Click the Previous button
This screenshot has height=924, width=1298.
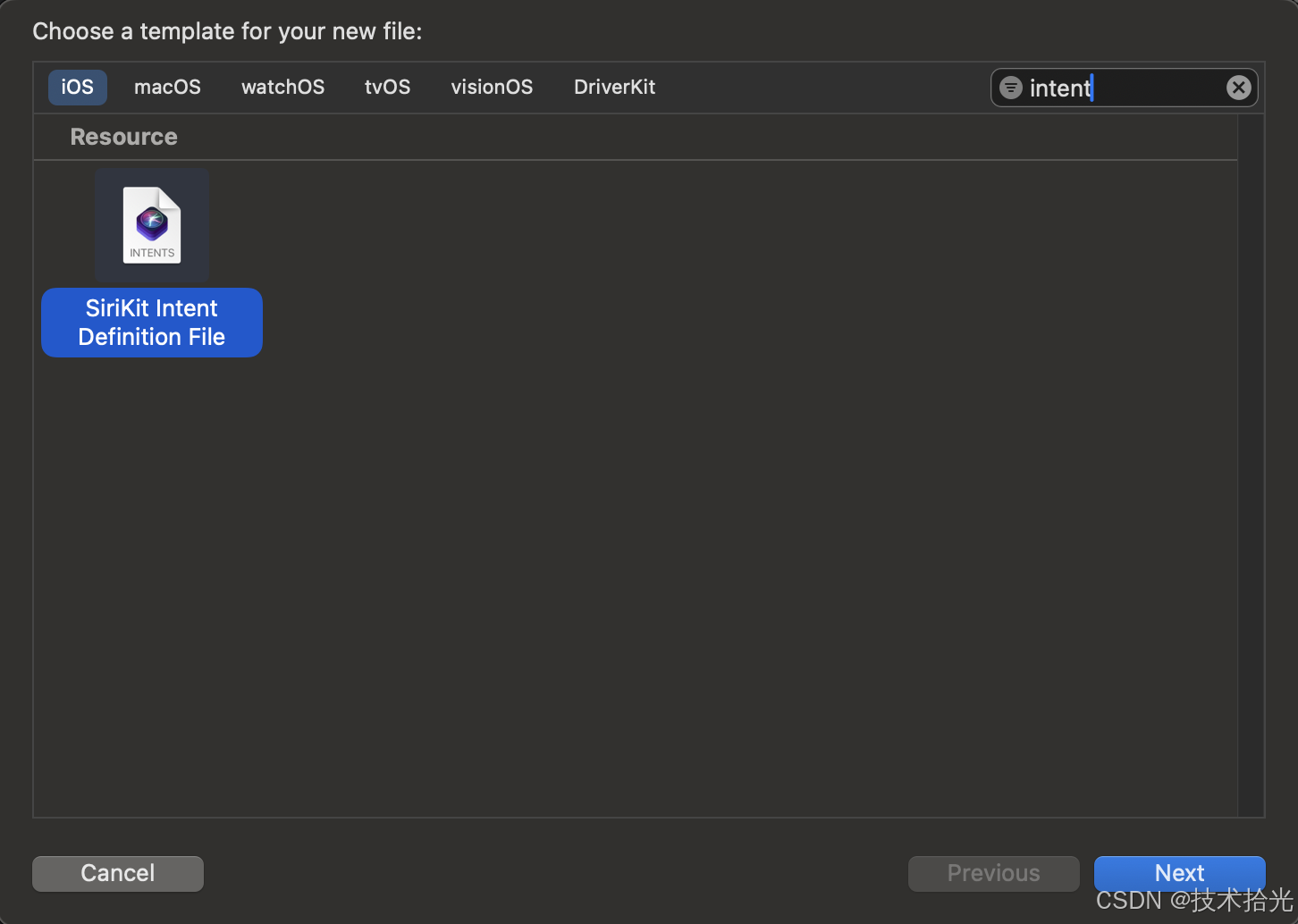[x=993, y=873]
